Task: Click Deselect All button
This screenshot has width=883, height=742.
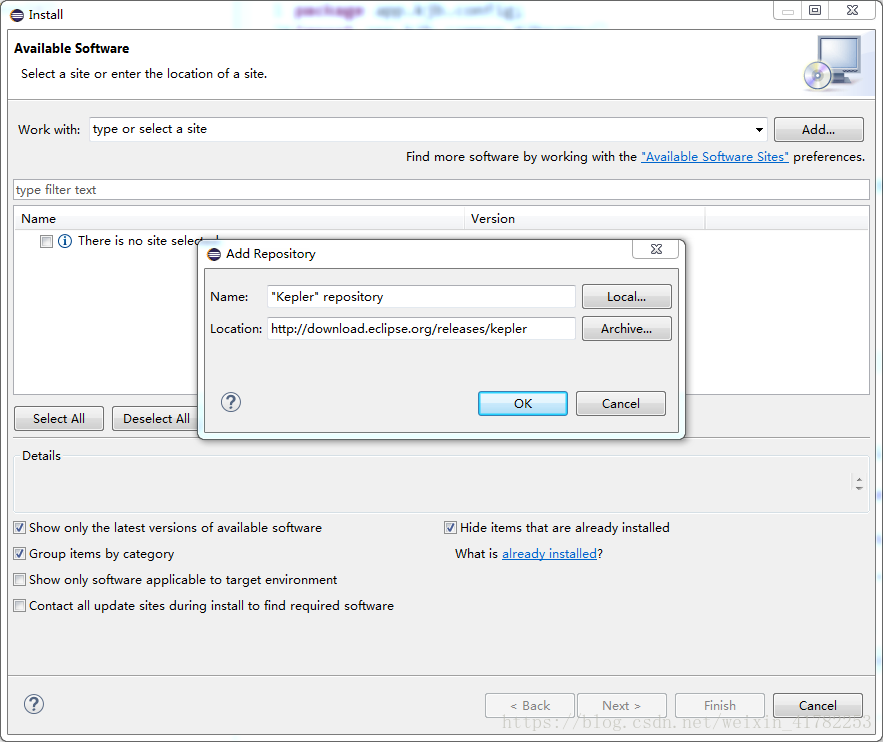Action: pos(156,419)
